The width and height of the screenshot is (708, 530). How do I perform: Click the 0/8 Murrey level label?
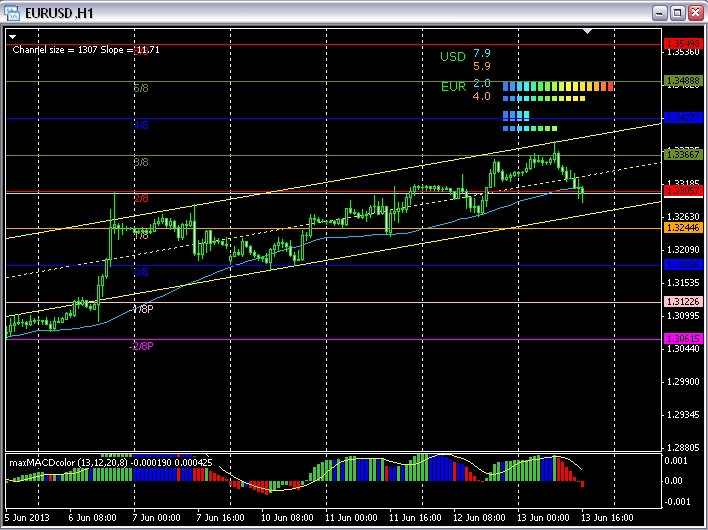pos(141,272)
